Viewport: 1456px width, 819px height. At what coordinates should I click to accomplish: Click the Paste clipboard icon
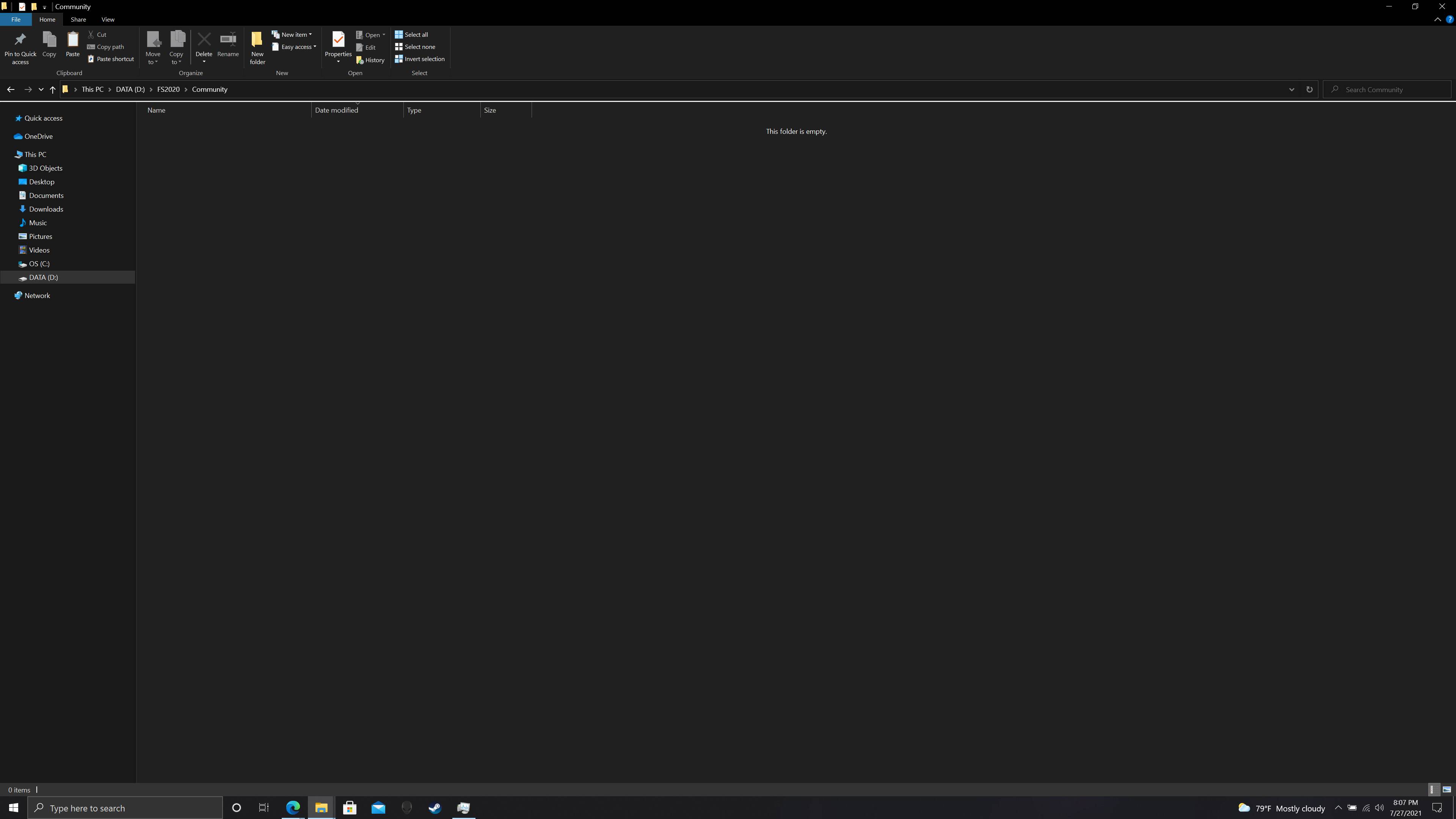click(x=72, y=39)
